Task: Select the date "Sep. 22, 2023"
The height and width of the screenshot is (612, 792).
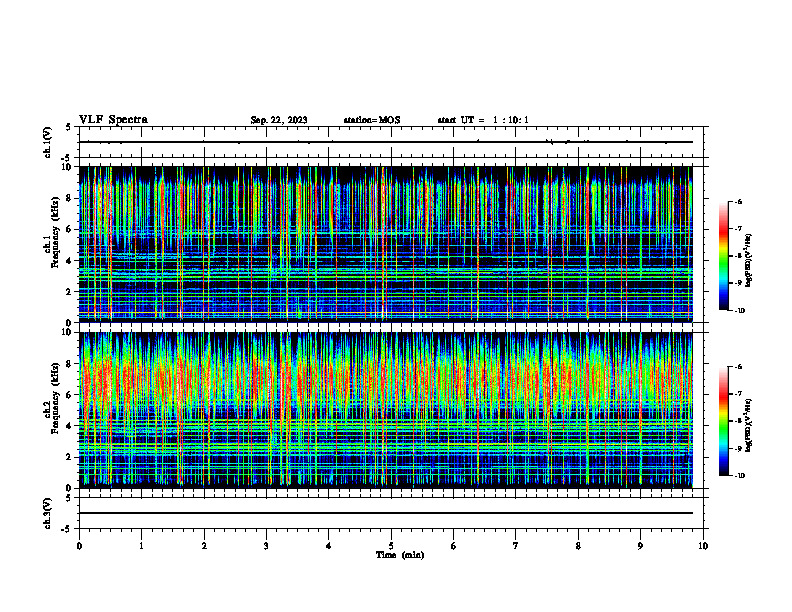Action: point(279,120)
